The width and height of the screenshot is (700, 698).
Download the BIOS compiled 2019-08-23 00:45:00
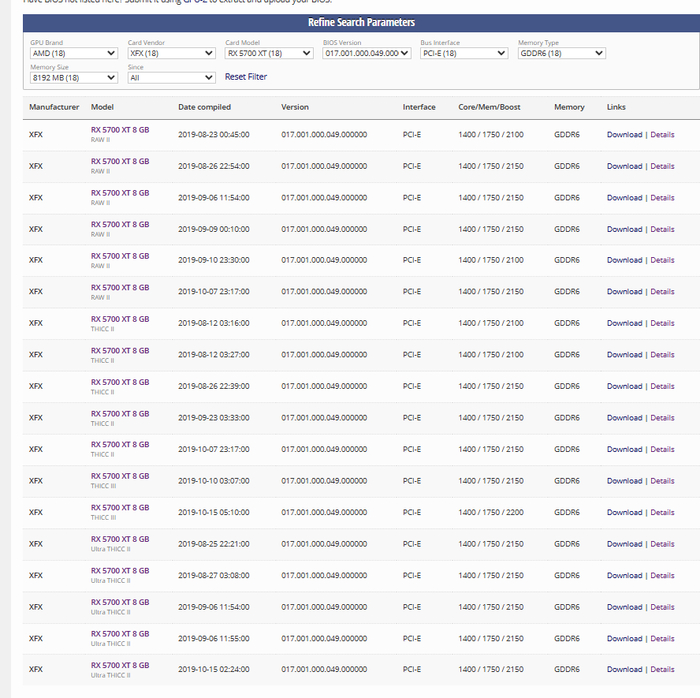(x=624, y=135)
